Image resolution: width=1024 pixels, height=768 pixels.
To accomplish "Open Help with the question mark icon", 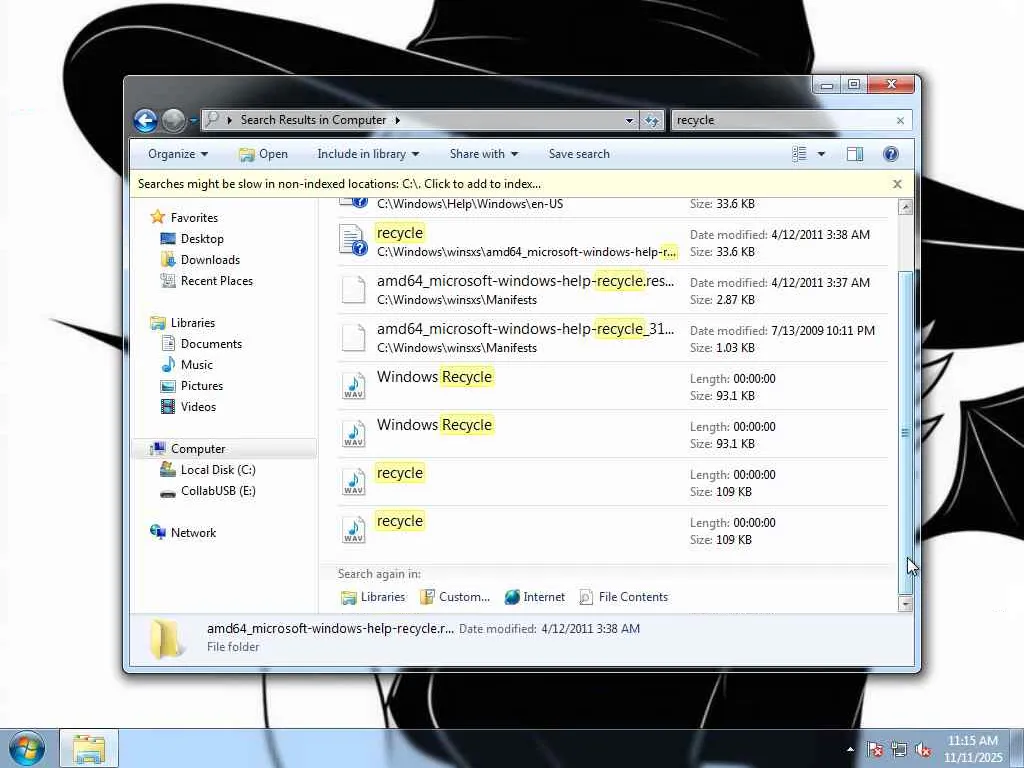I will 891,154.
